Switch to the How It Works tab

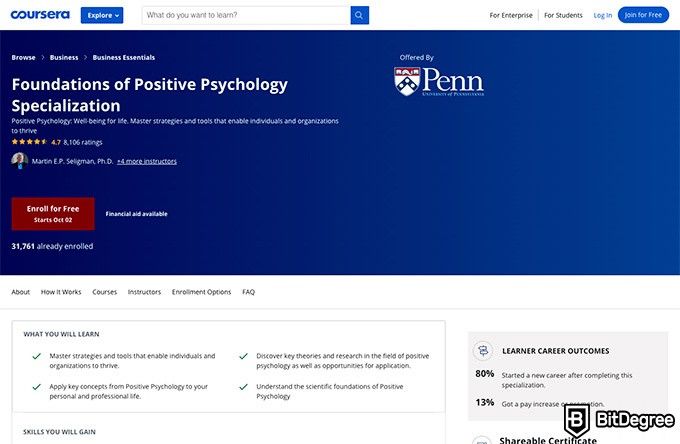pos(61,292)
